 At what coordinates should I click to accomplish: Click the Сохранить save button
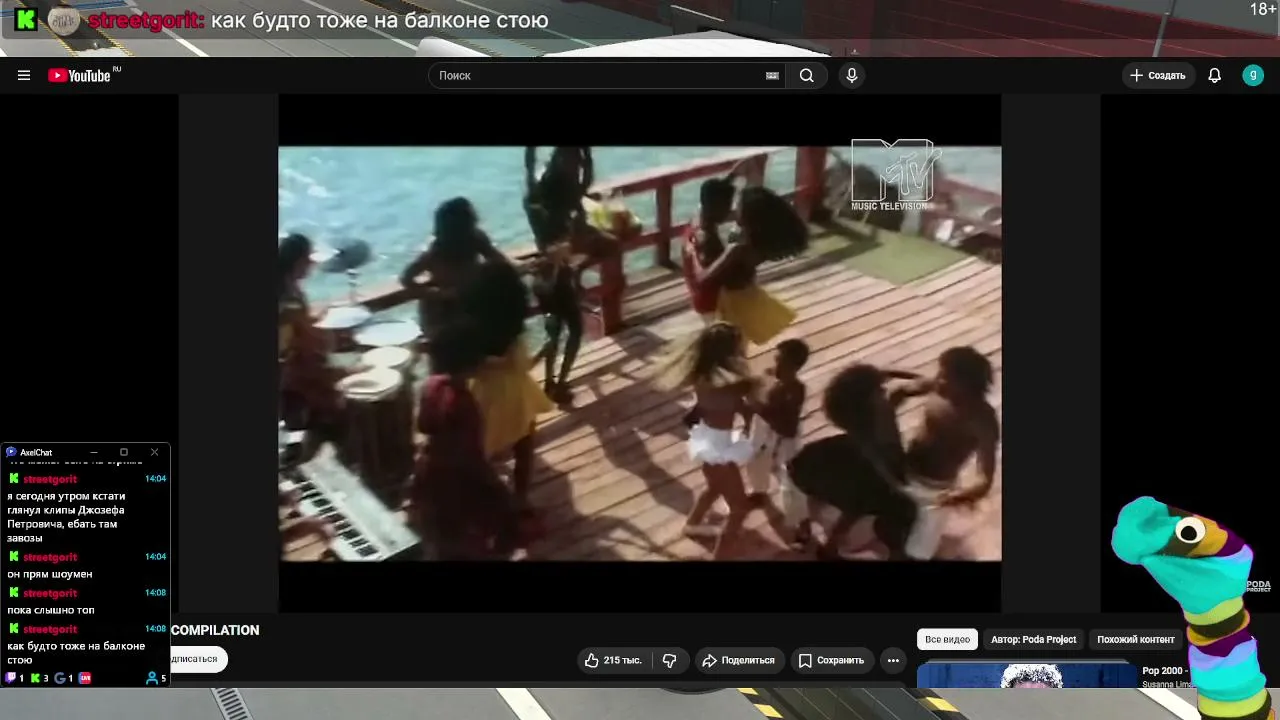point(832,660)
